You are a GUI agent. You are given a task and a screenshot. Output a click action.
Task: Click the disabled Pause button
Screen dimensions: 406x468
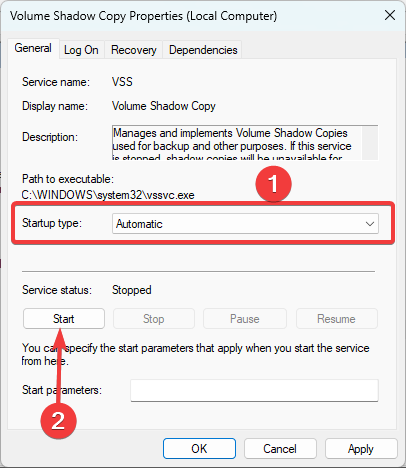pyautogui.click(x=245, y=319)
